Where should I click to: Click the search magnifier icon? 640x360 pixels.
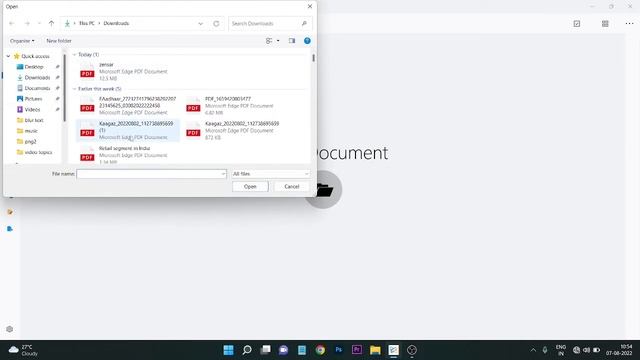pyautogui.click(x=304, y=24)
